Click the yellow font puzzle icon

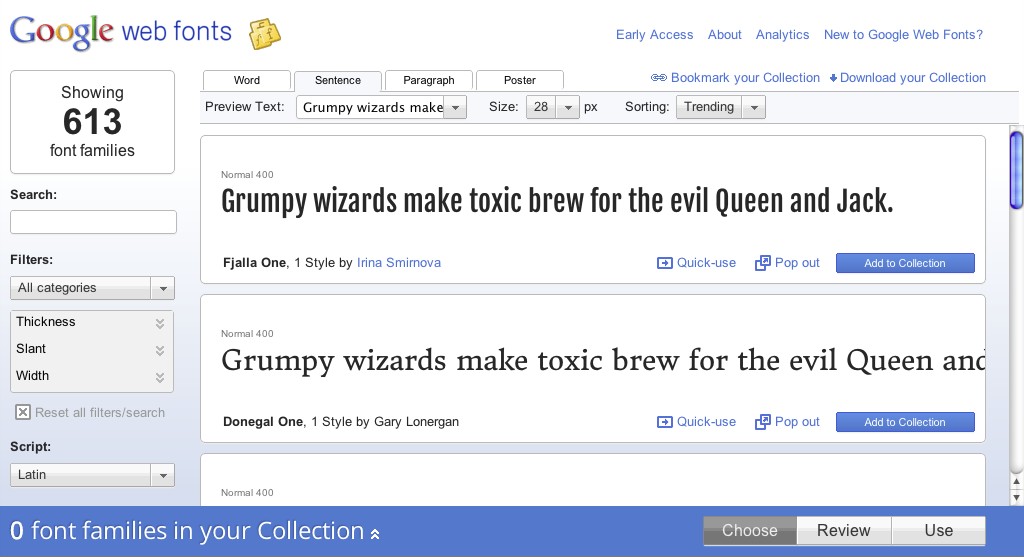click(264, 34)
